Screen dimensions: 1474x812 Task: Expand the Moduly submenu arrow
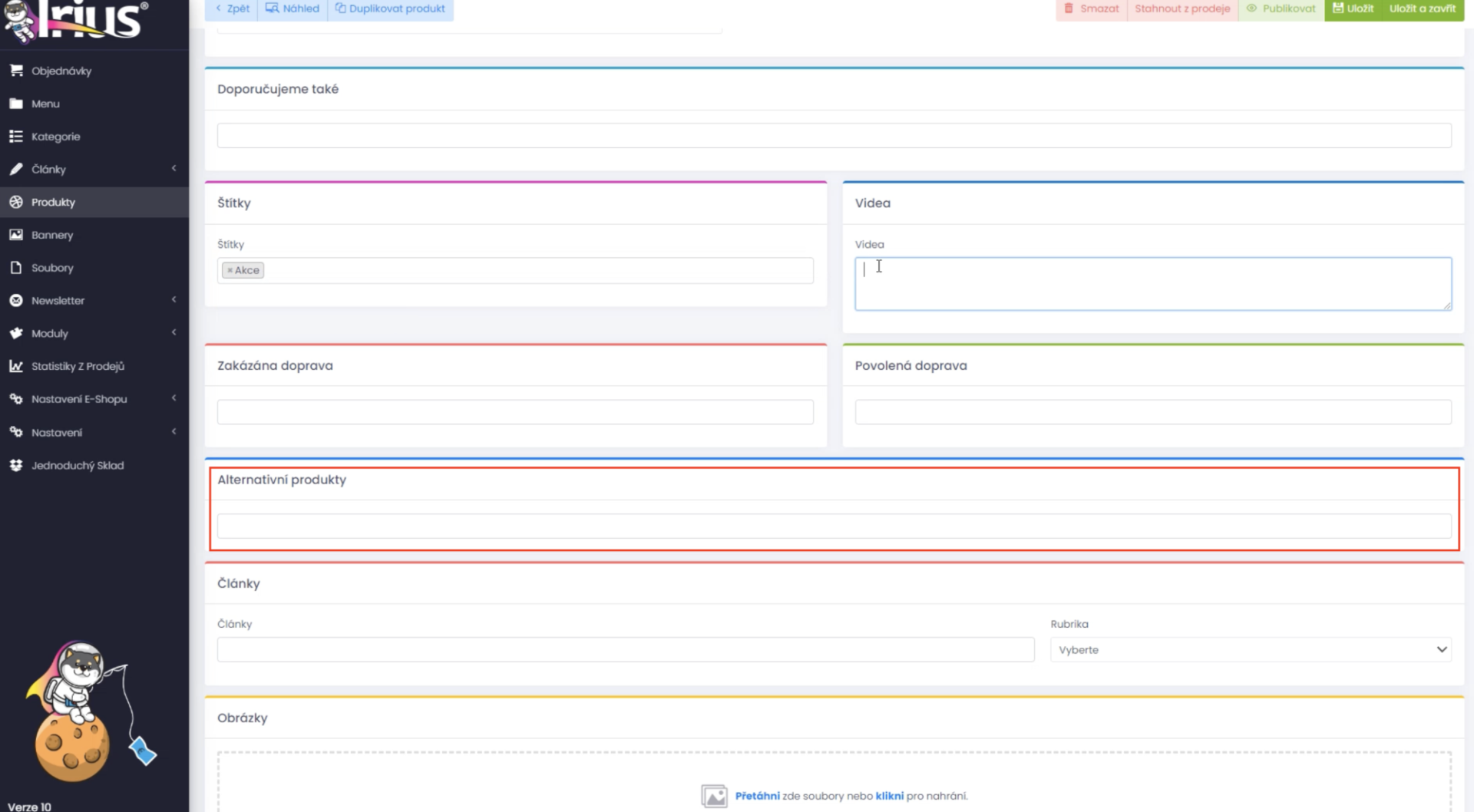click(174, 332)
